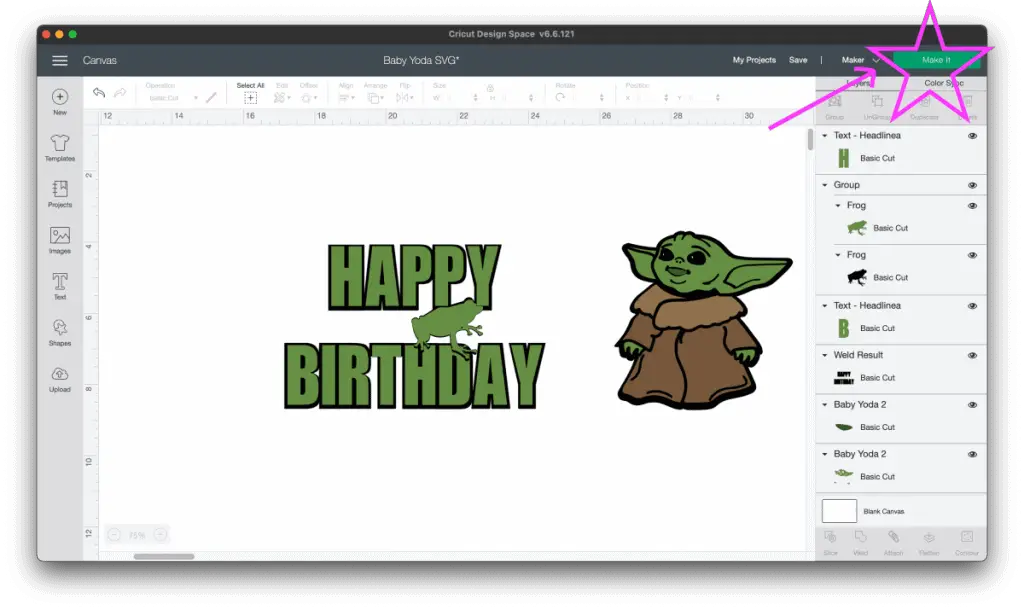Open the Shapes tool

(x=59, y=332)
